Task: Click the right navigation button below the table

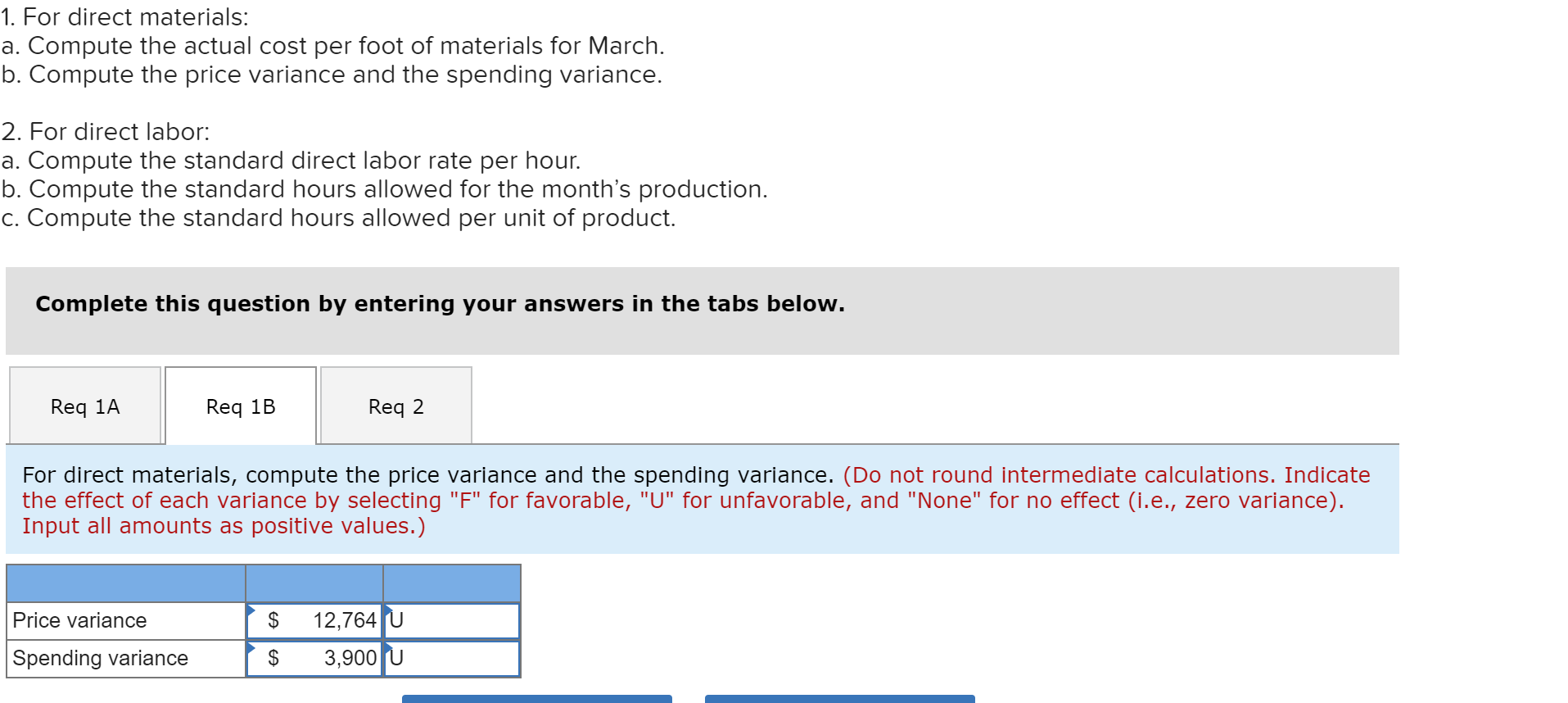Action: click(841, 700)
